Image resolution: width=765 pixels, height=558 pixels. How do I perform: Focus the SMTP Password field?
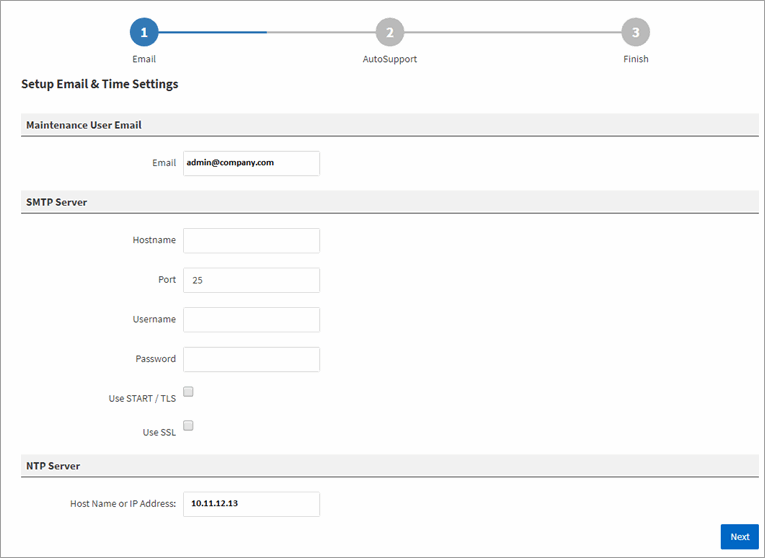[251, 359]
